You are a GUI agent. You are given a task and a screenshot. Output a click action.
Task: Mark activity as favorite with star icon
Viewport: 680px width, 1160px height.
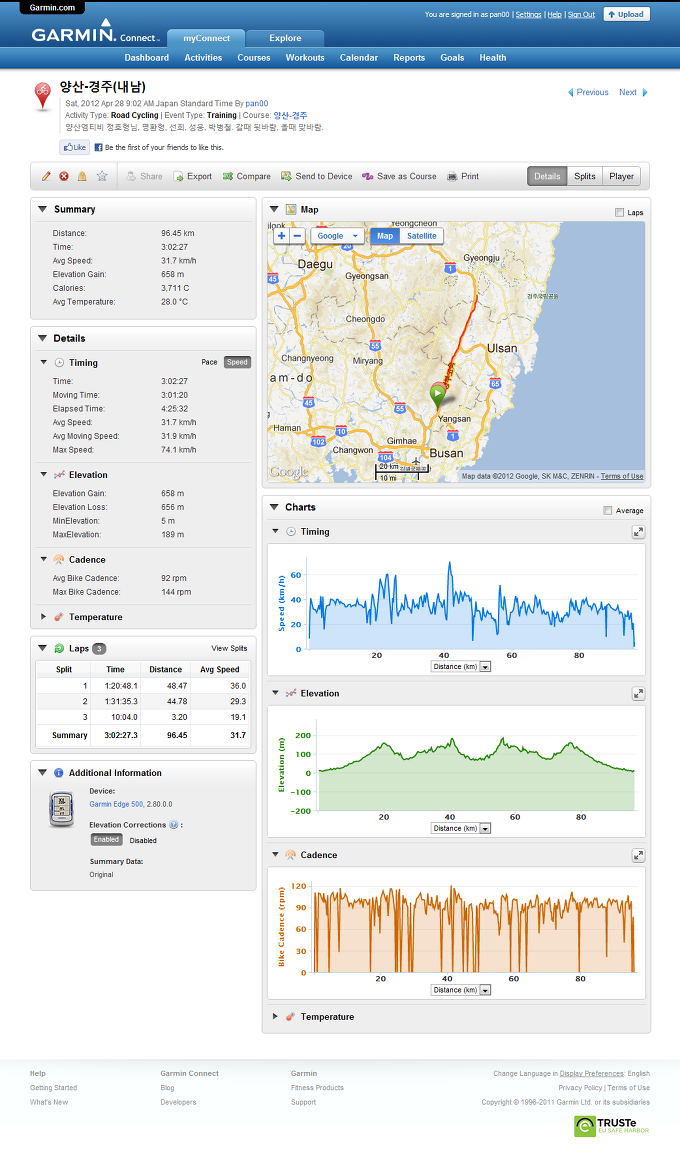pos(102,176)
